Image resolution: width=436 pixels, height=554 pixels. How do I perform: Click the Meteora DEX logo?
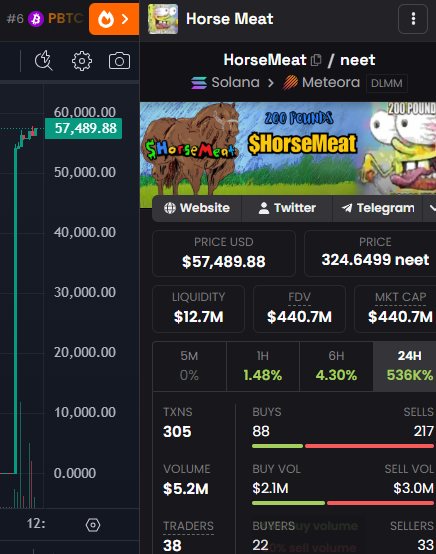[x=290, y=83]
